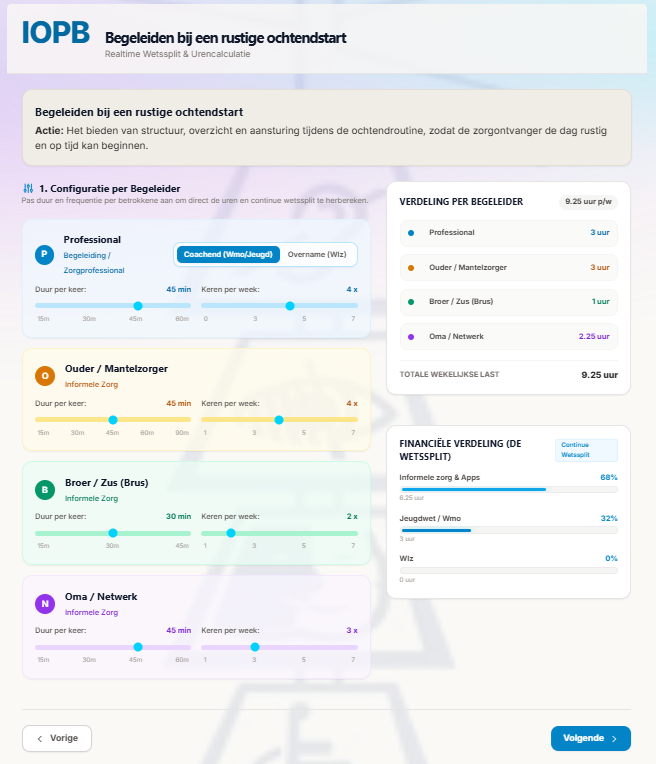Click the 90m tick on the Ouder duration slider
The width and height of the screenshot is (656, 764).
pos(182,433)
